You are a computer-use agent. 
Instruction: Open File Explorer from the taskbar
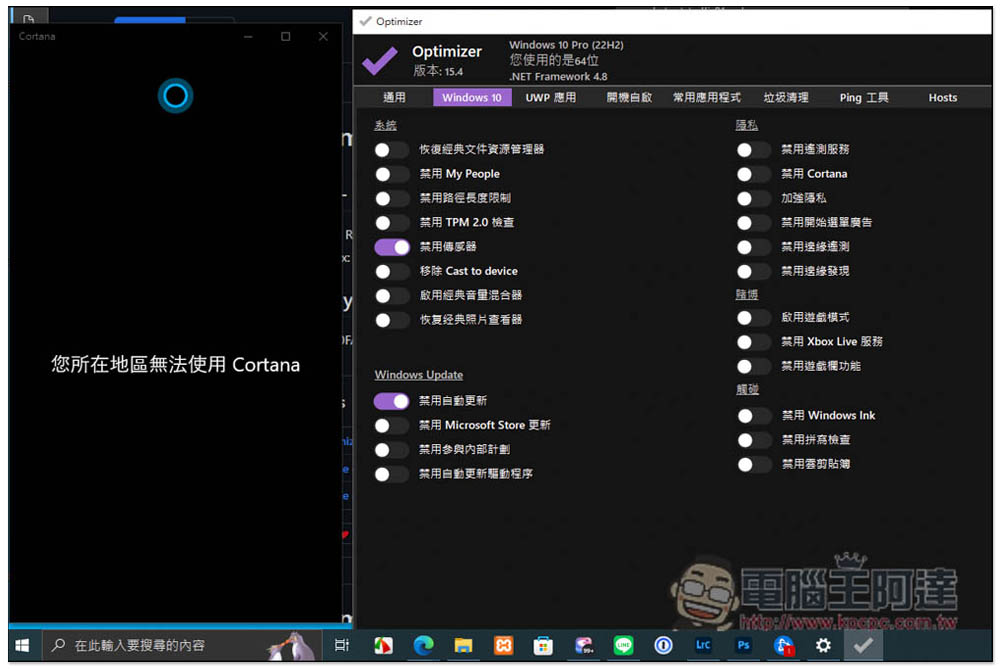(463, 645)
